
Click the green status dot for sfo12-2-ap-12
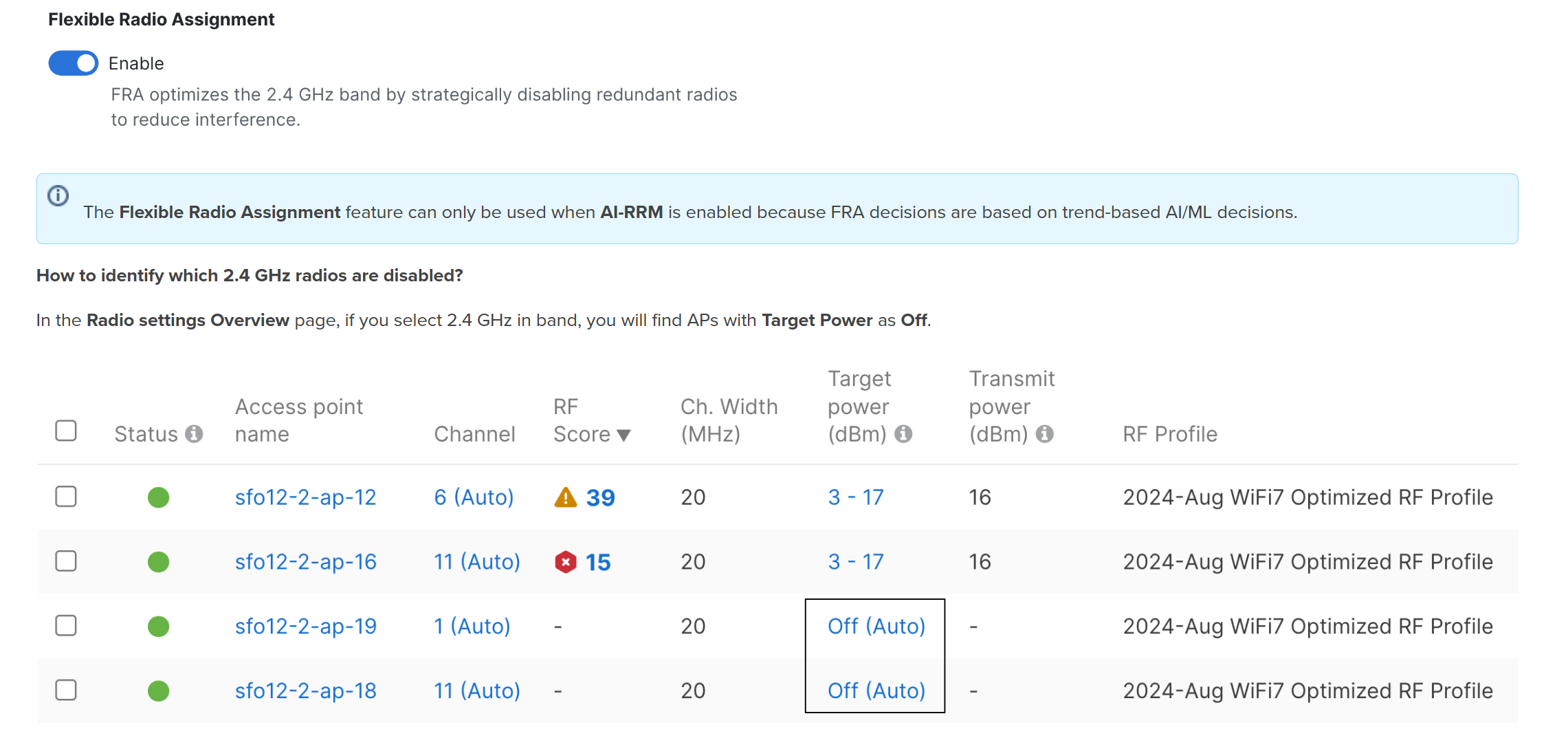tap(158, 497)
